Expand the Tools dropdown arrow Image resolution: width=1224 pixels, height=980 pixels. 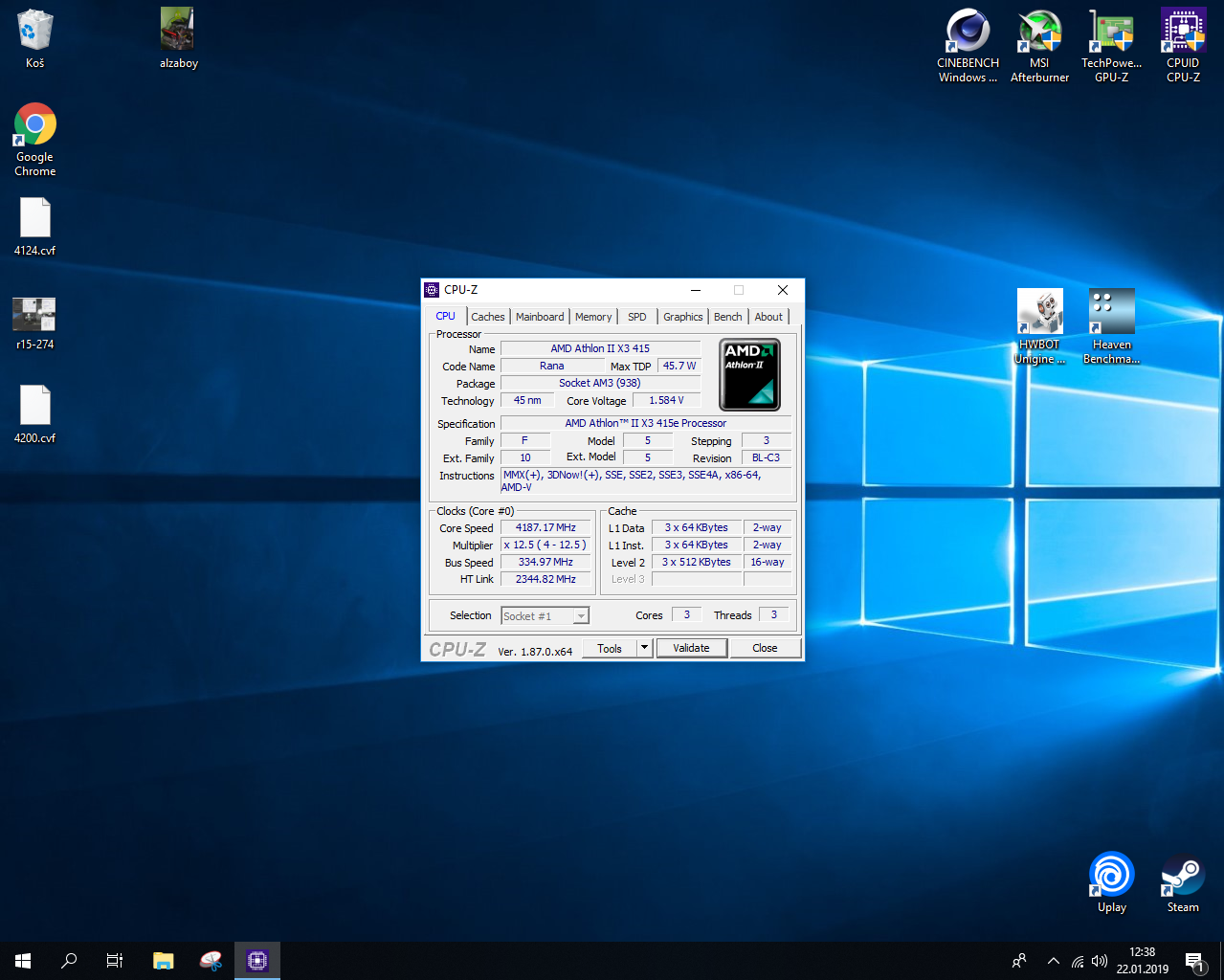click(645, 648)
